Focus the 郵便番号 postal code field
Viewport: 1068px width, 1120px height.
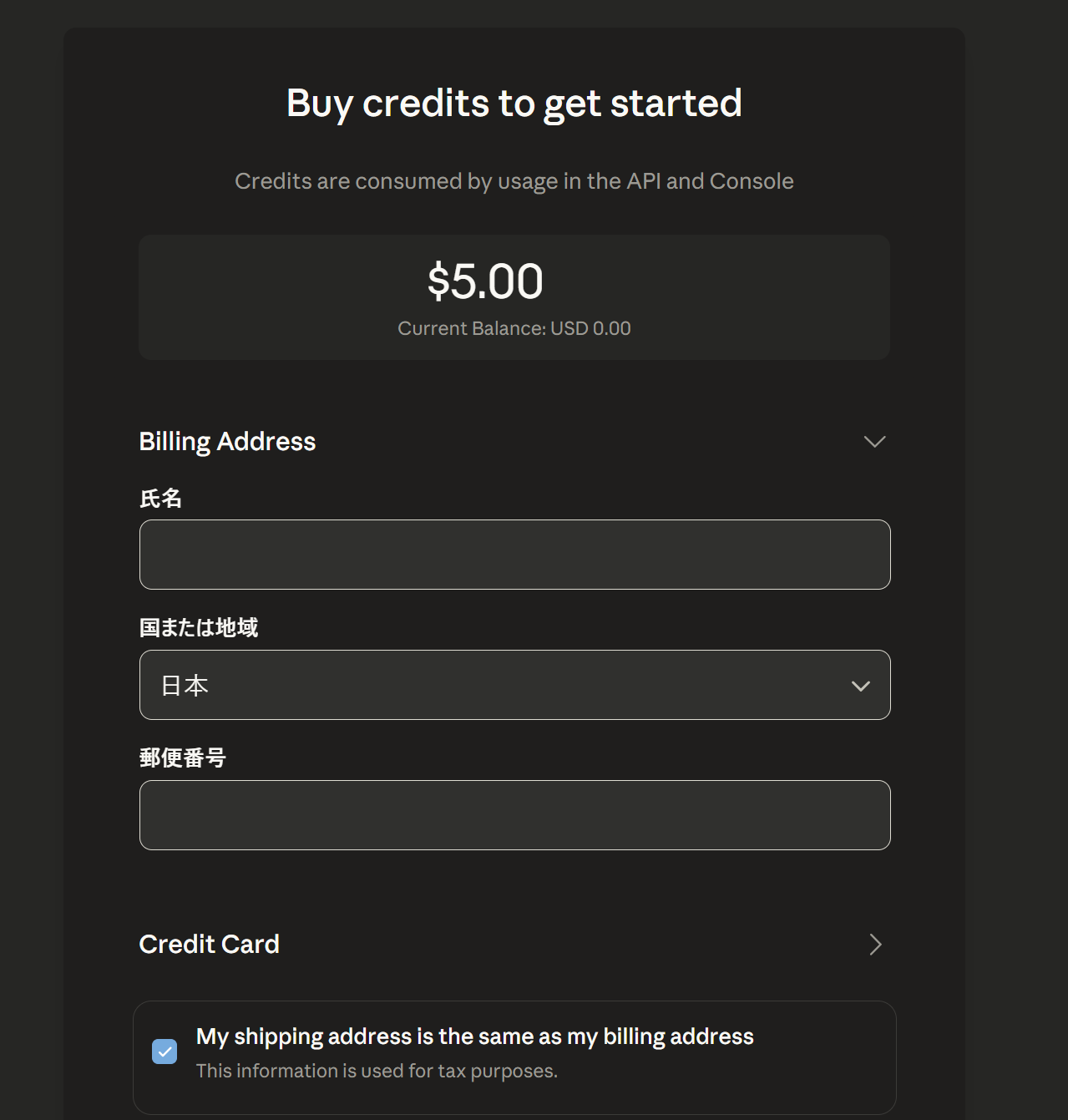tap(514, 815)
